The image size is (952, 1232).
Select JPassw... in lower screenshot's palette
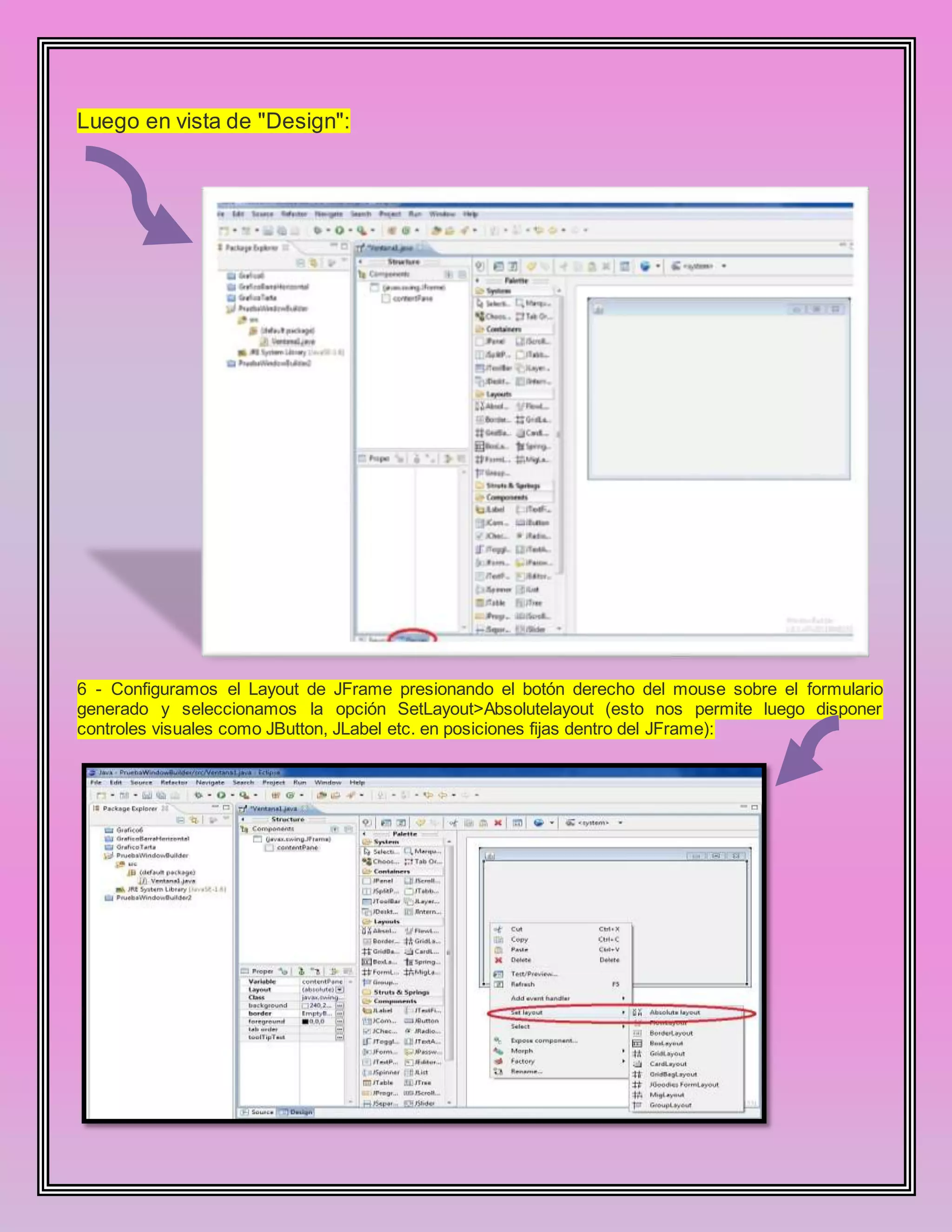click(x=423, y=1052)
